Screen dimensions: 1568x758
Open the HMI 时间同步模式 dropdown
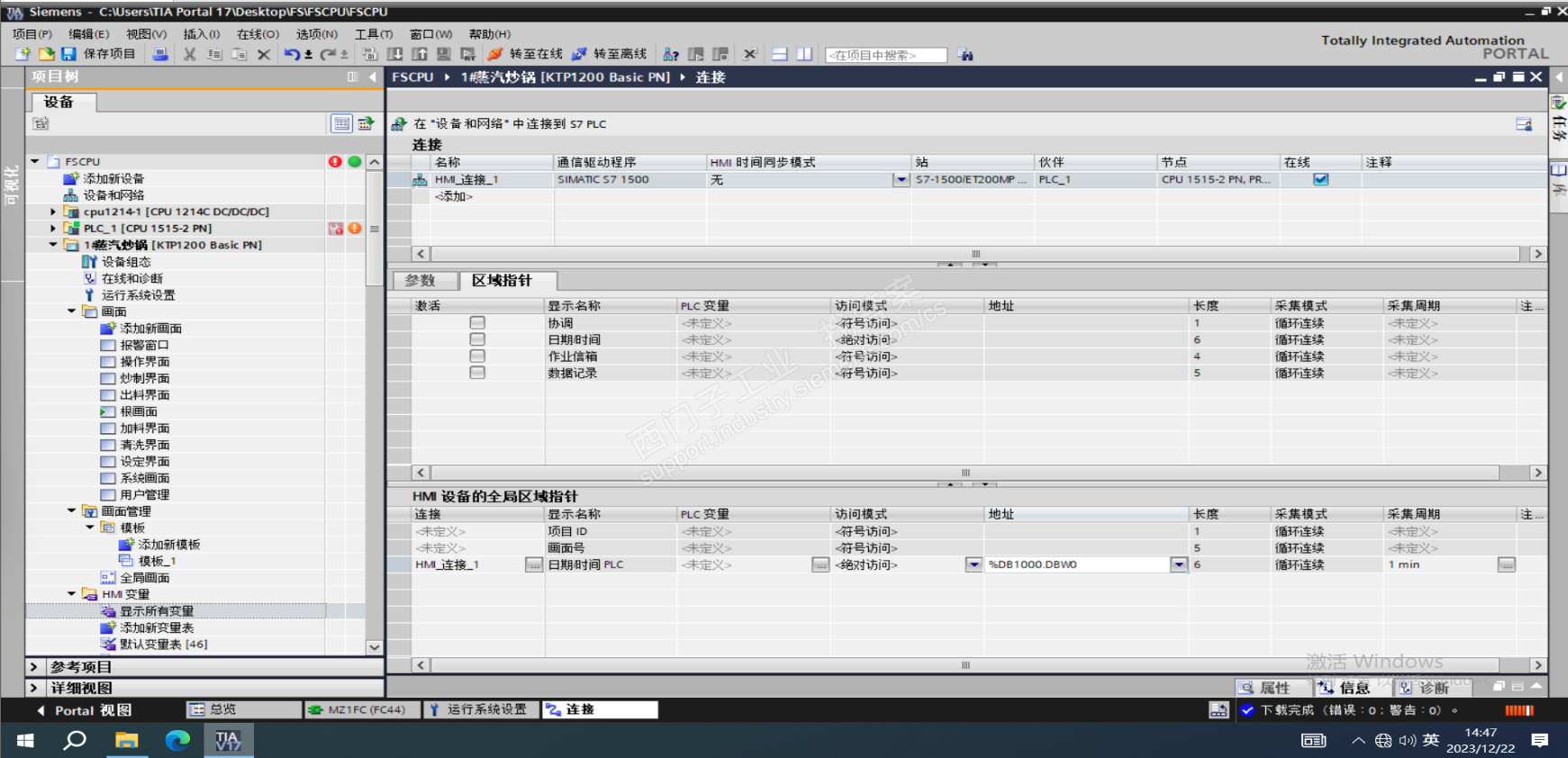point(901,179)
